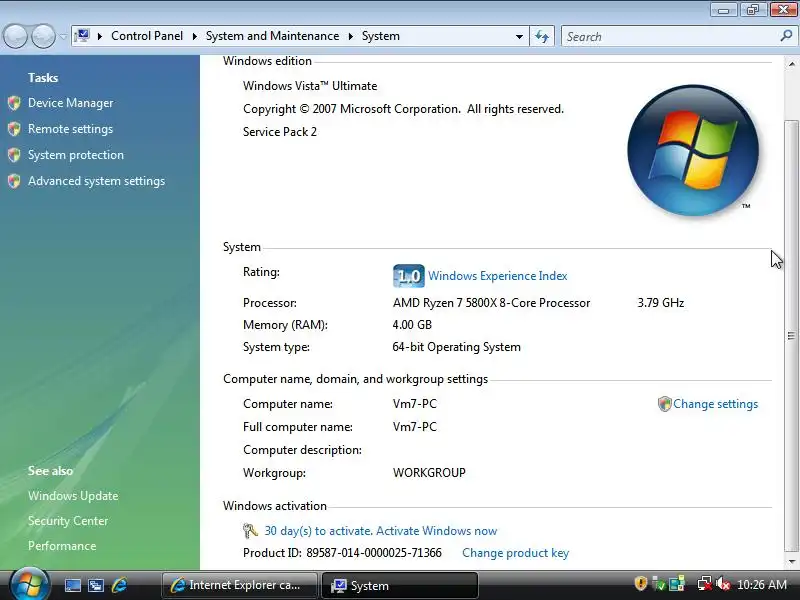Open Advanced system settings
This screenshot has width=800, height=600.
[x=96, y=181]
